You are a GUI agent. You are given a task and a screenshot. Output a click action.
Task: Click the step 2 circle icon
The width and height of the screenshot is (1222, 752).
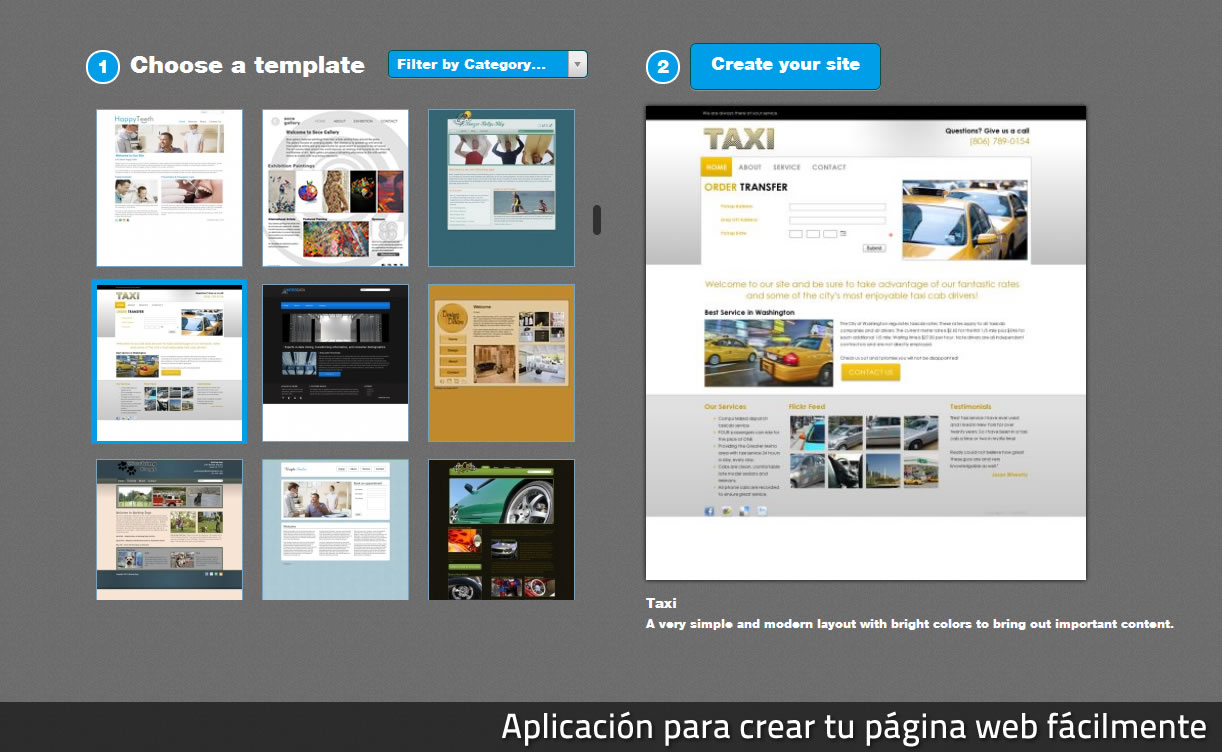point(662,67)
